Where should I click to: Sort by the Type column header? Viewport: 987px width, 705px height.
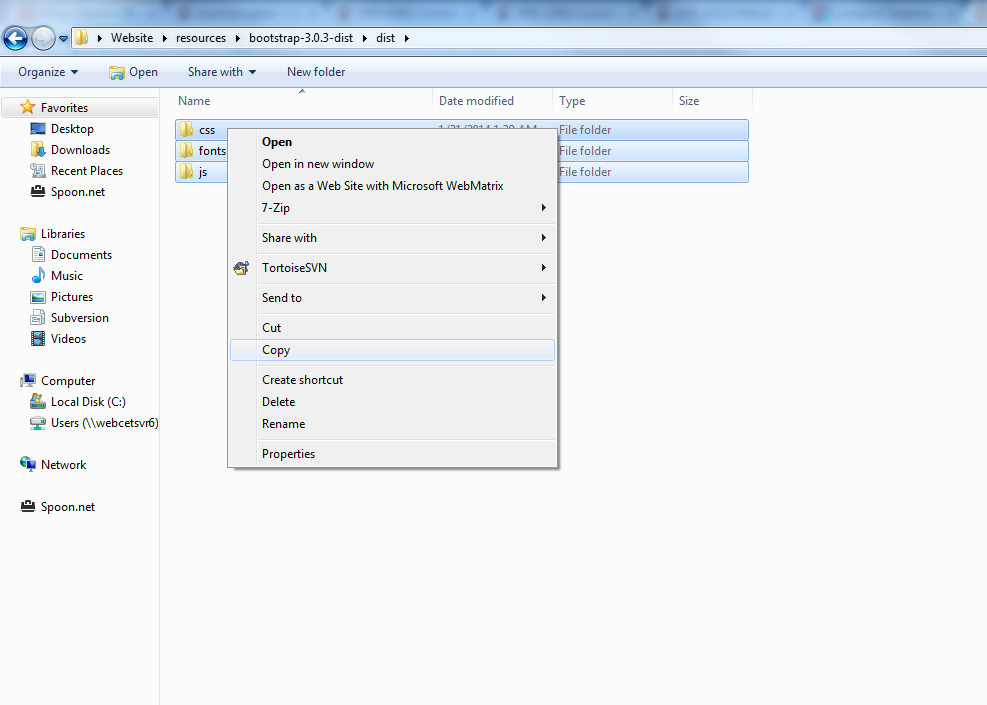click(x=572, y=101)
